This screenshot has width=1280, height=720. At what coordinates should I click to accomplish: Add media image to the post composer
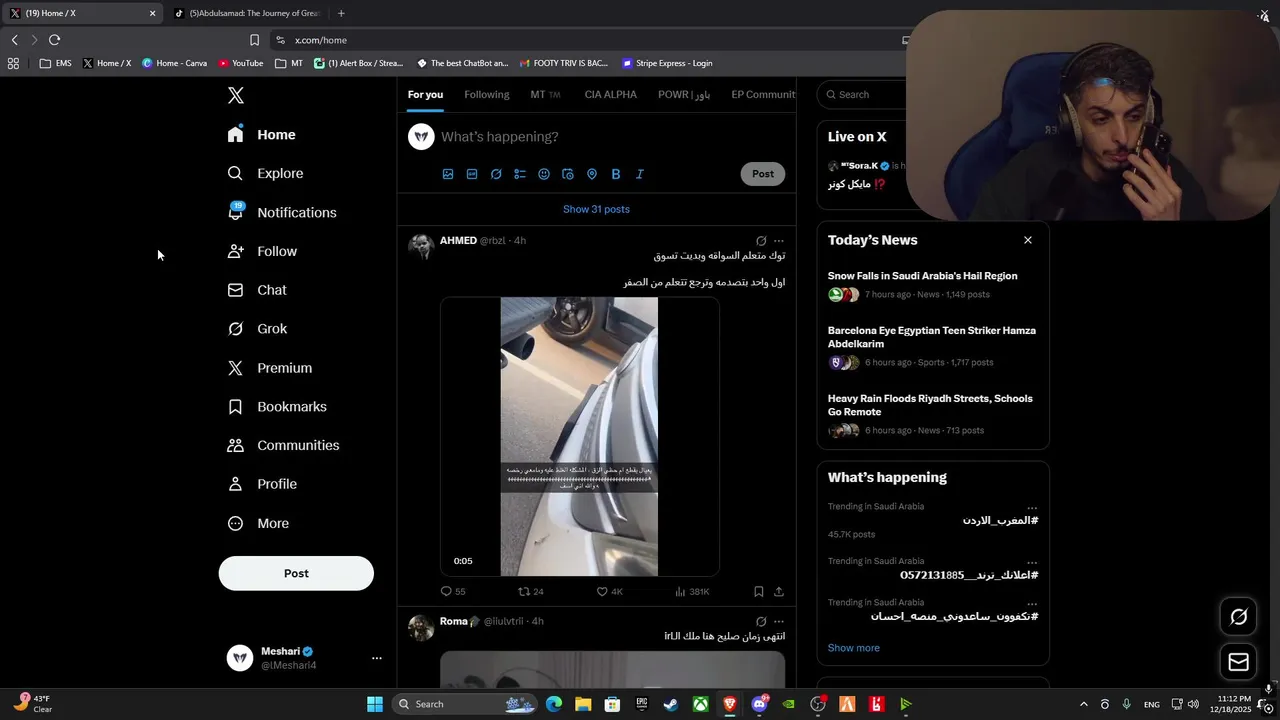coord(448,174)
